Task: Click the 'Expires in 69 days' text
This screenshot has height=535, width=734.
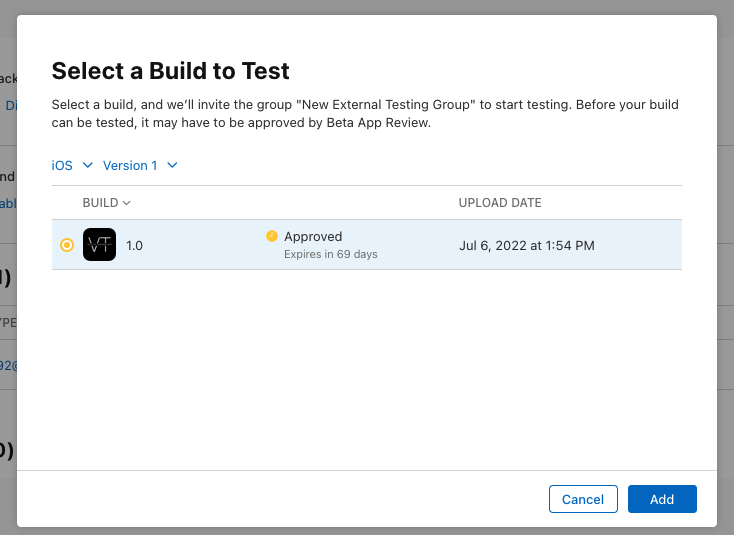Action: tap(330, 254)
